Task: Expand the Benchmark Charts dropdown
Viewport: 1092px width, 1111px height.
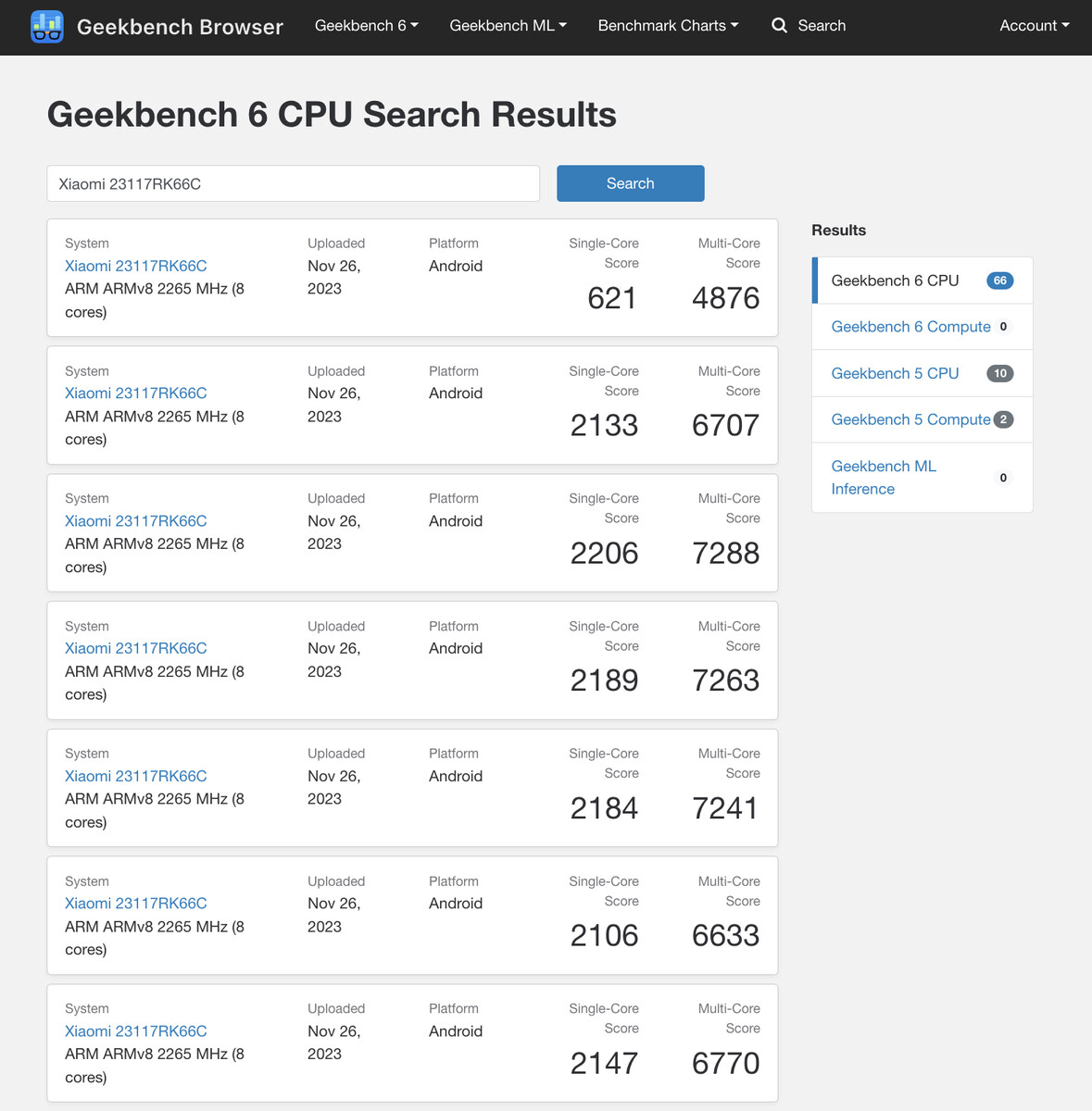Action: pos(669,26)
